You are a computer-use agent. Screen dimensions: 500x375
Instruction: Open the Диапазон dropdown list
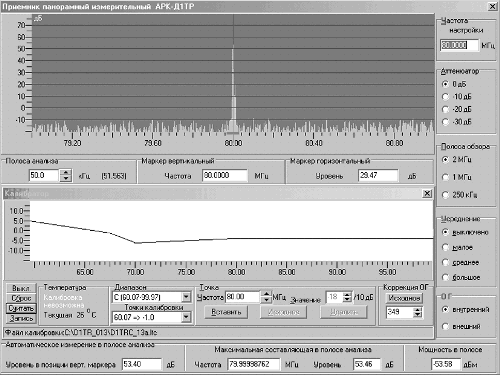pos(186,297)
